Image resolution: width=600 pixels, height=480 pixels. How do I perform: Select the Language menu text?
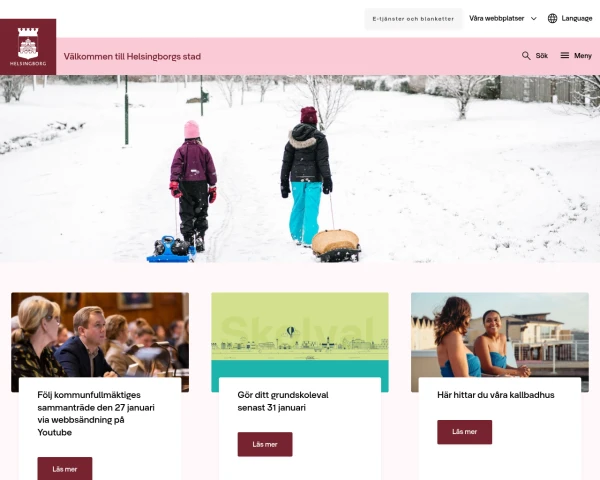[x=577, y=18]
